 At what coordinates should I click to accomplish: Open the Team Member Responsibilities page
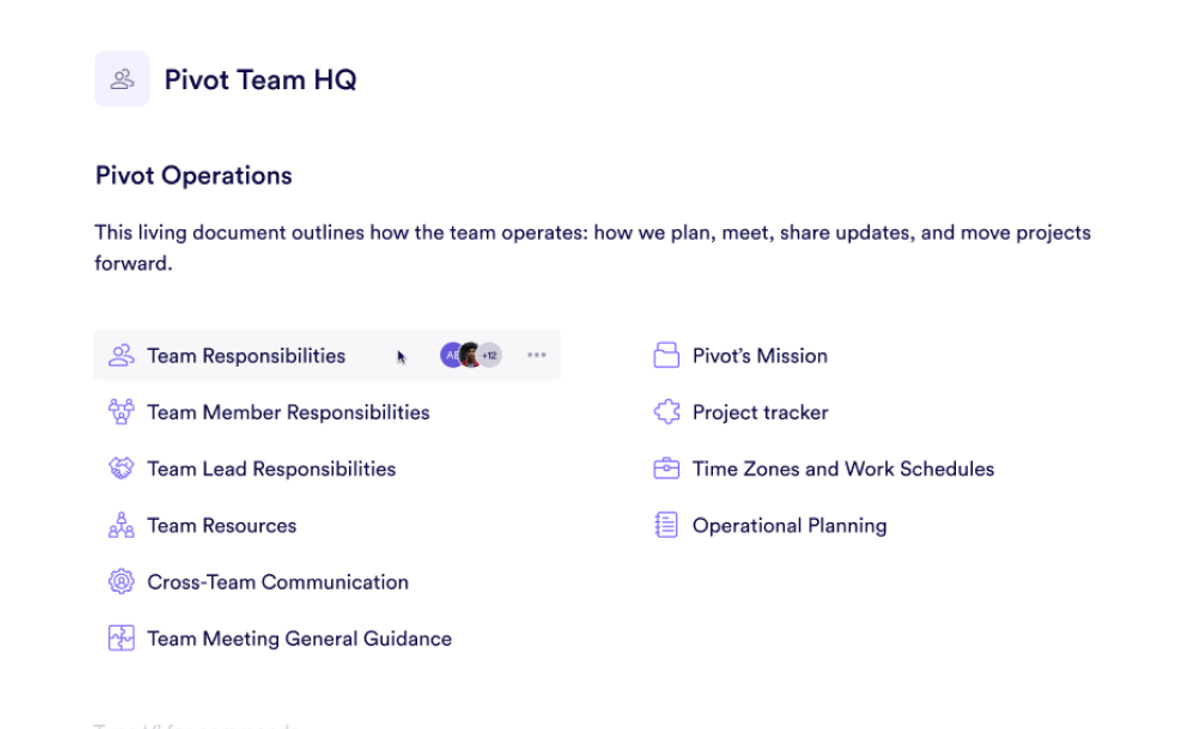click(x=288, y=412)
